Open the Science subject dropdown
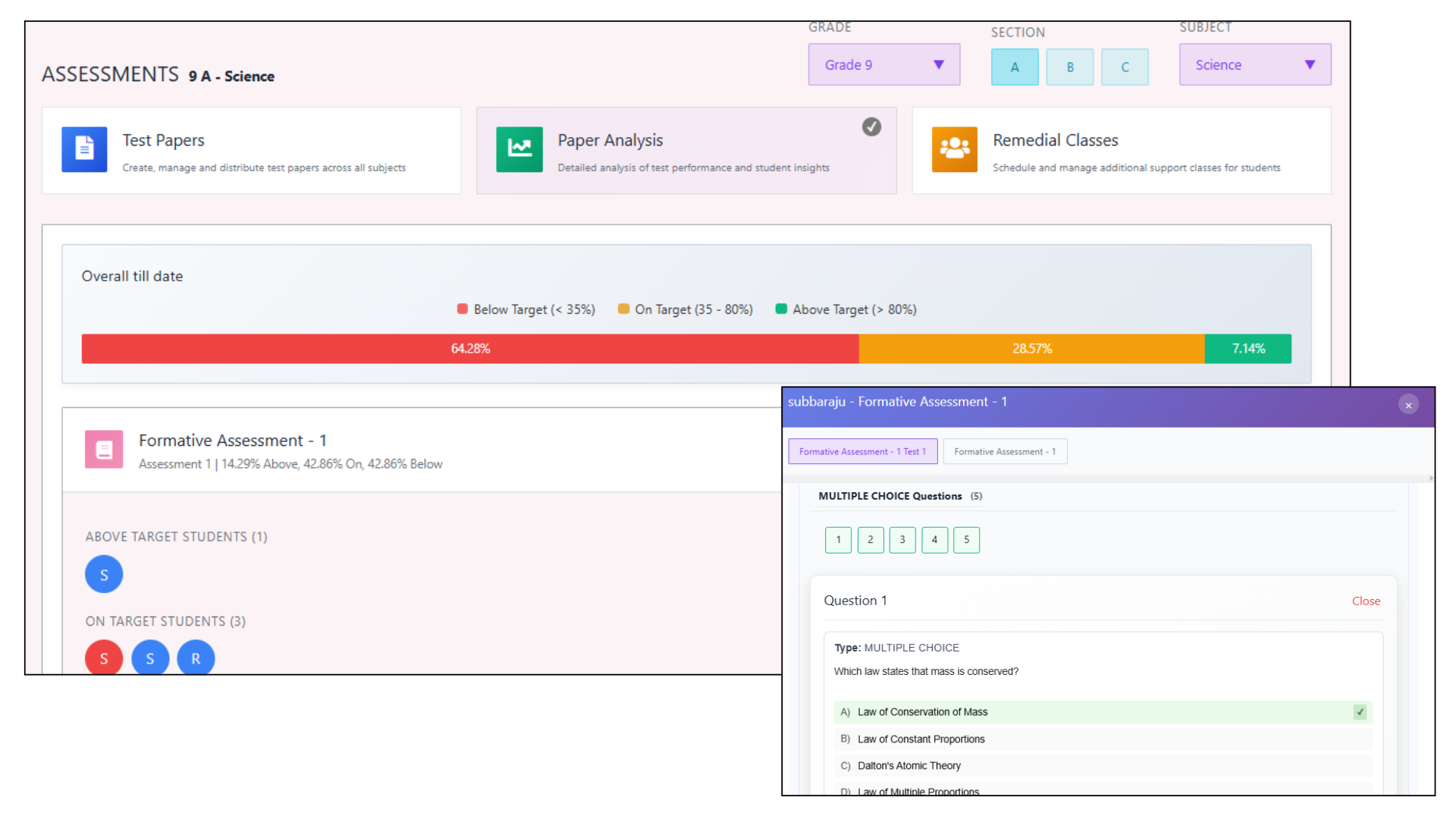The height and width of the screenshot is (819, 1456). 1254,64
